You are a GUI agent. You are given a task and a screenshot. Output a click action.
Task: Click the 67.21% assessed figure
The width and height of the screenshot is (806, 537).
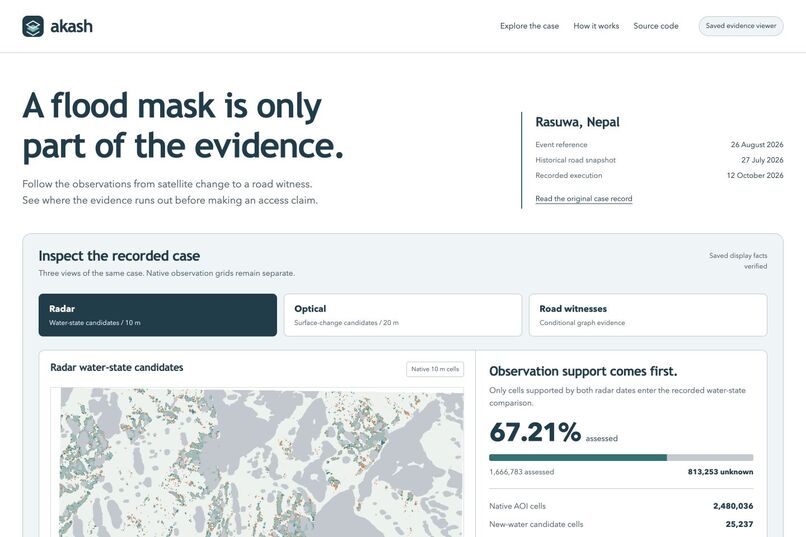535,432
